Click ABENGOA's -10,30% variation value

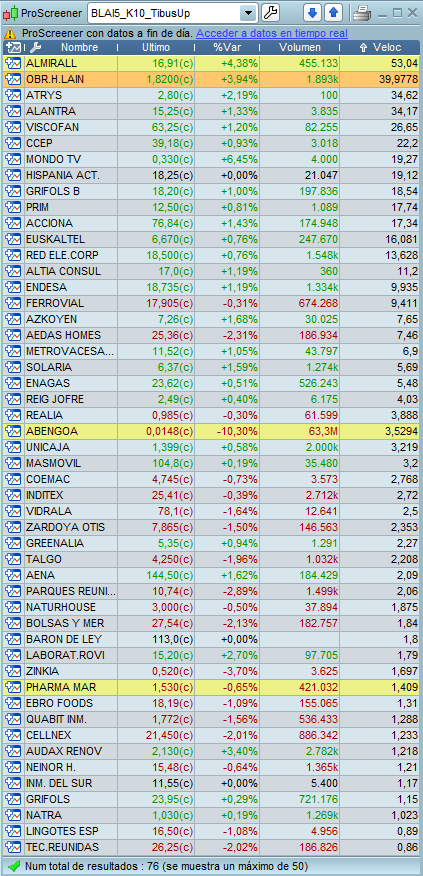237,431
